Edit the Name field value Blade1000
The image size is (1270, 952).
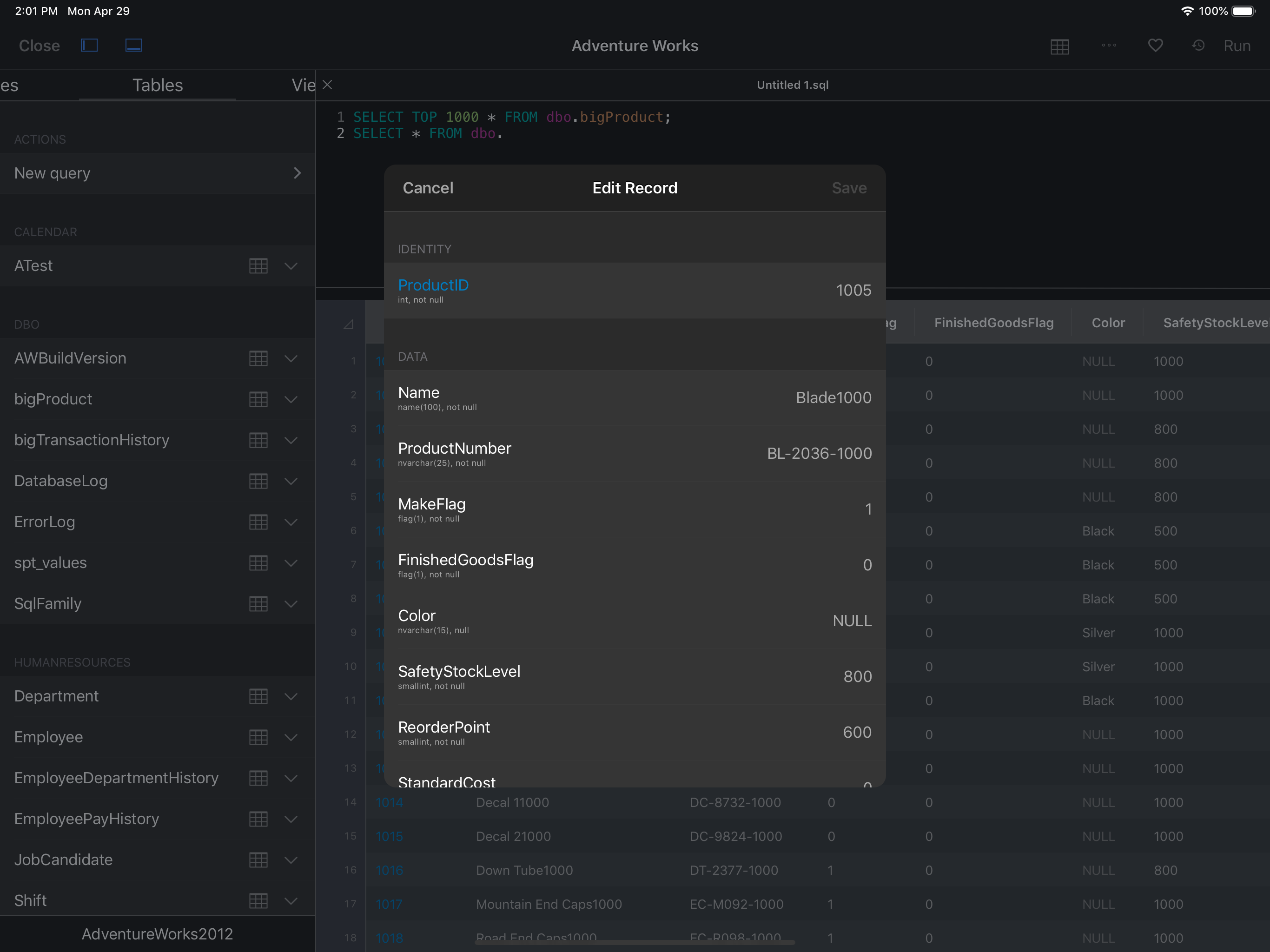(x=833, y=397)
